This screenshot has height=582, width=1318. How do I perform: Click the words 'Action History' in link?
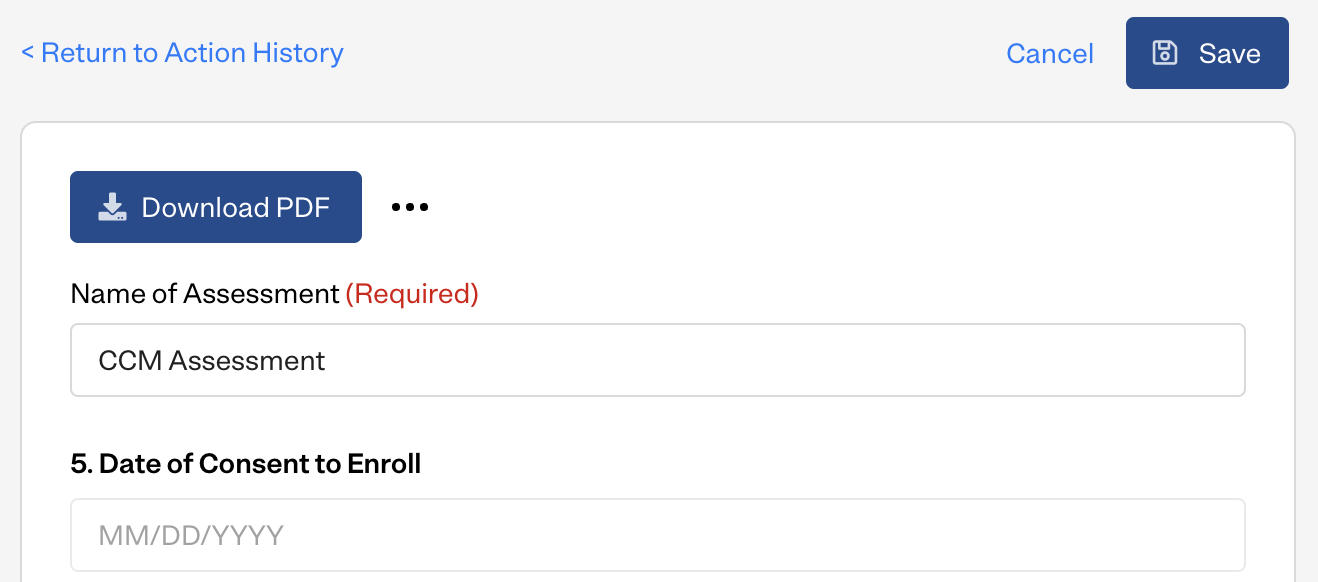(254, 53)
